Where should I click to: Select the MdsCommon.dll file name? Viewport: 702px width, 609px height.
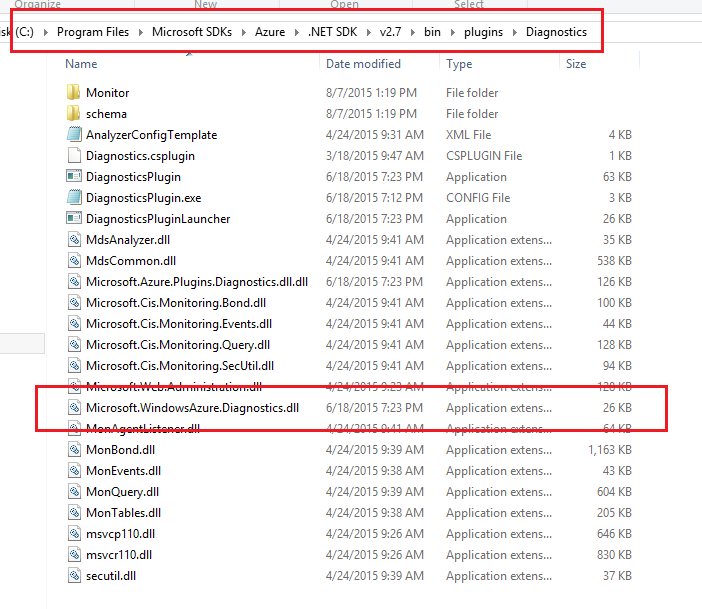point(131,261)
